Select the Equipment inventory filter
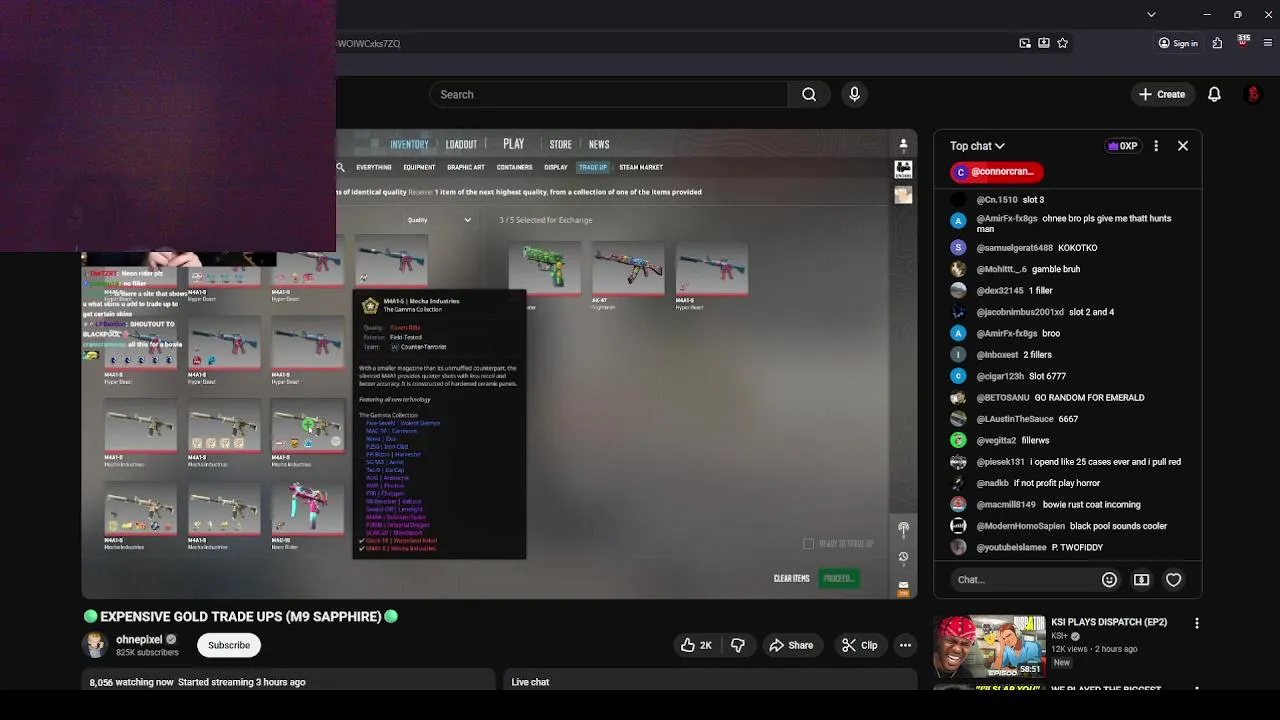Image resolution: width=1280 pixels, height=720 pixels. [x=419, y=167]
